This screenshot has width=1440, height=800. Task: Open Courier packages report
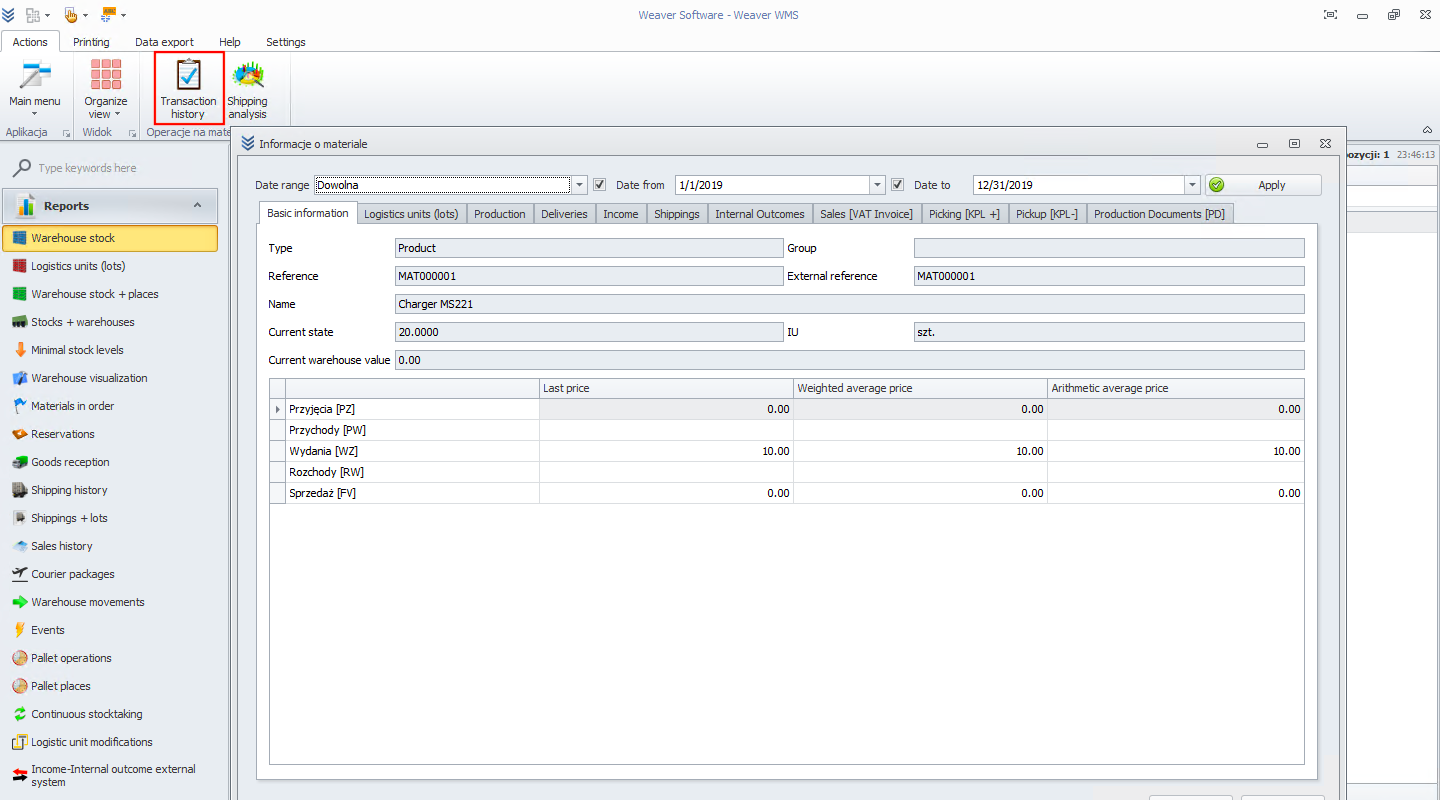(110, 574)
